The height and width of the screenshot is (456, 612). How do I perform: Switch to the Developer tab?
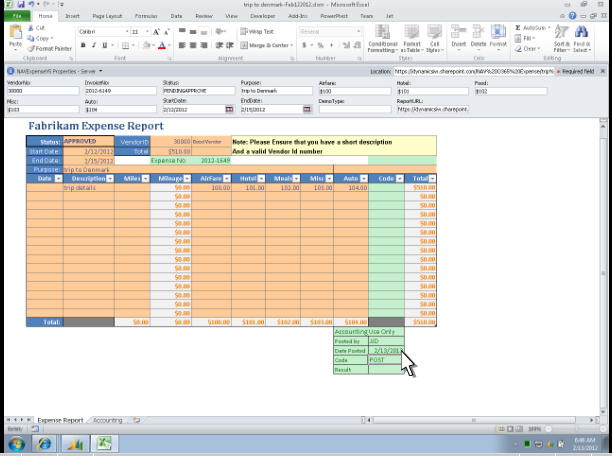click(x=263, y=16)
